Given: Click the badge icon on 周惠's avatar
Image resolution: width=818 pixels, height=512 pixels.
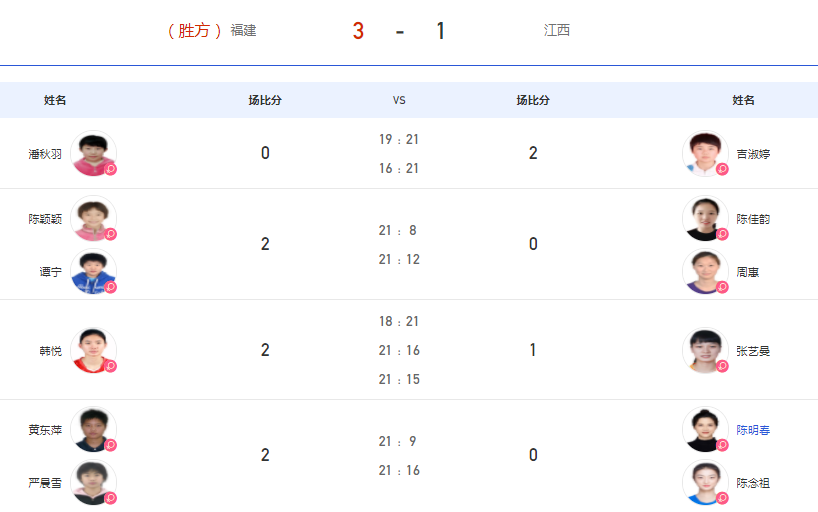Looking at the screenshot, I should click(722, 287).
